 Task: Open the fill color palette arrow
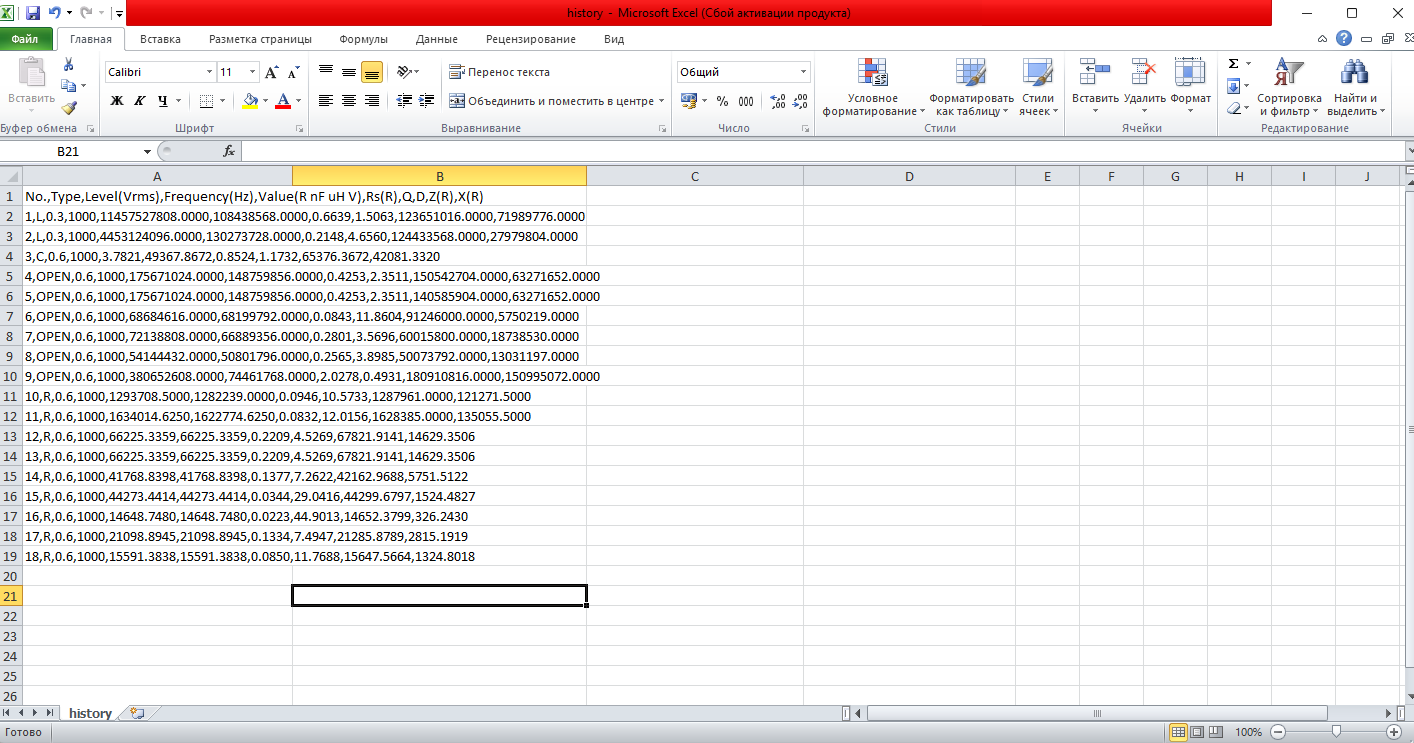pyautogui.click(x=264, y=101)
